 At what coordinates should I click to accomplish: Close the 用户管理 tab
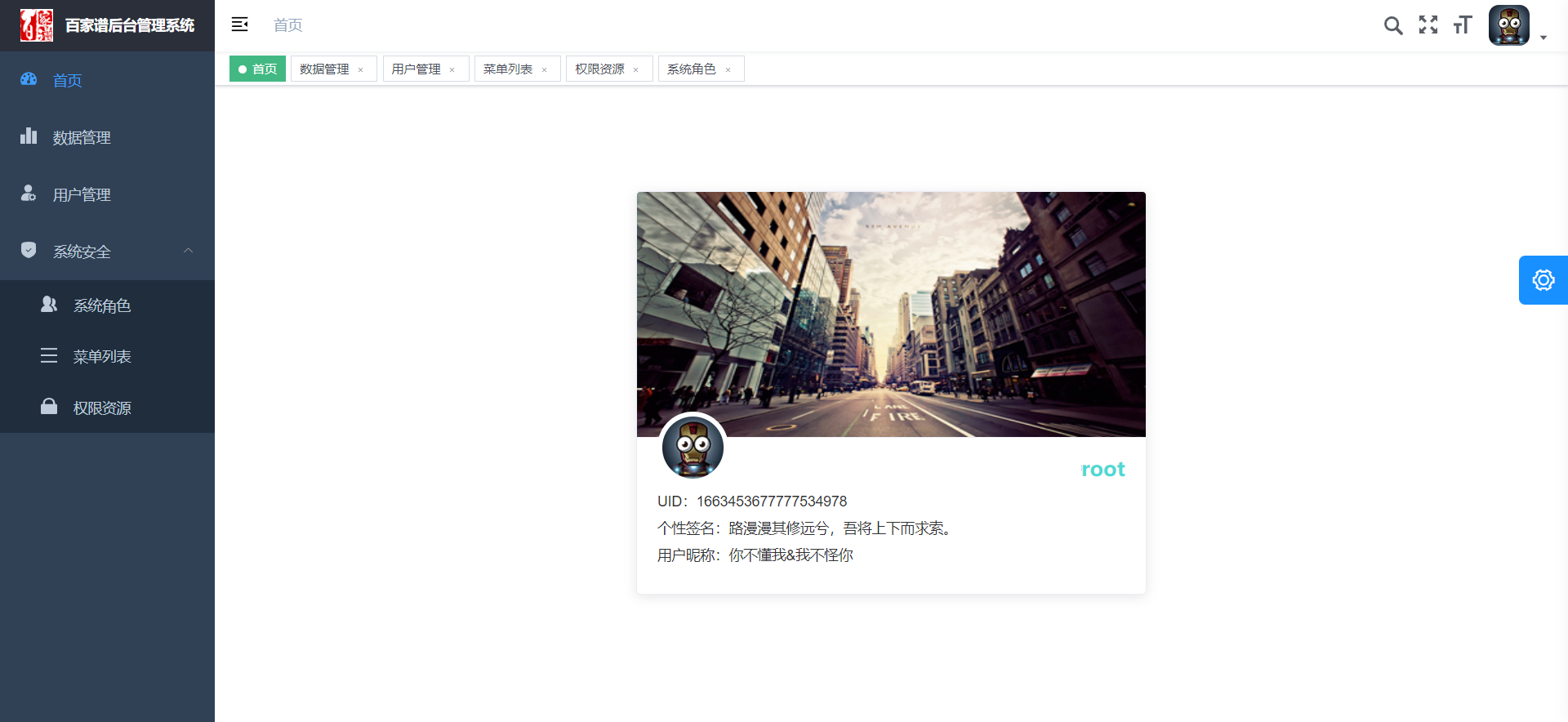452,70
